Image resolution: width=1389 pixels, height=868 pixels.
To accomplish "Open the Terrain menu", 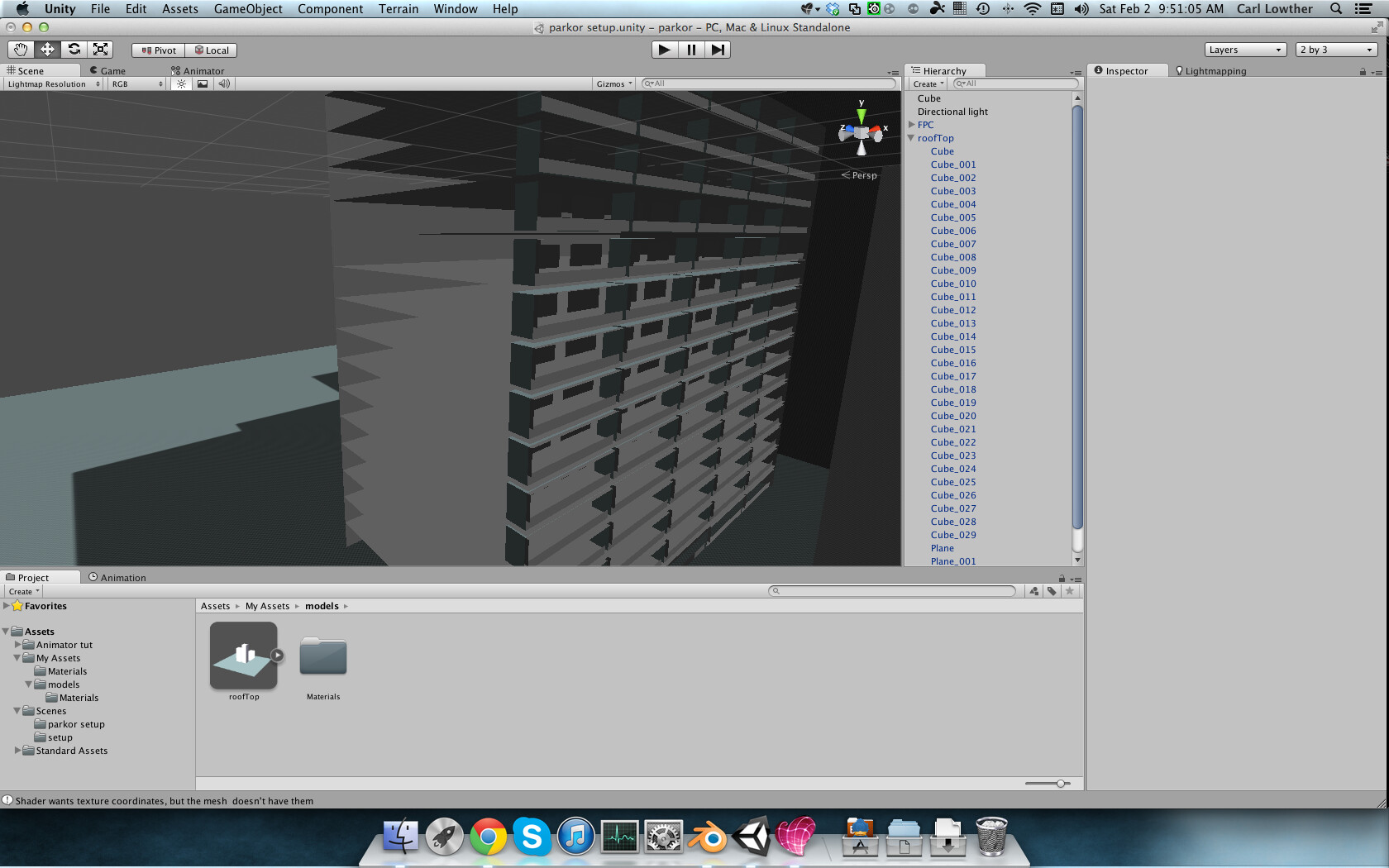I will (399, 9).
